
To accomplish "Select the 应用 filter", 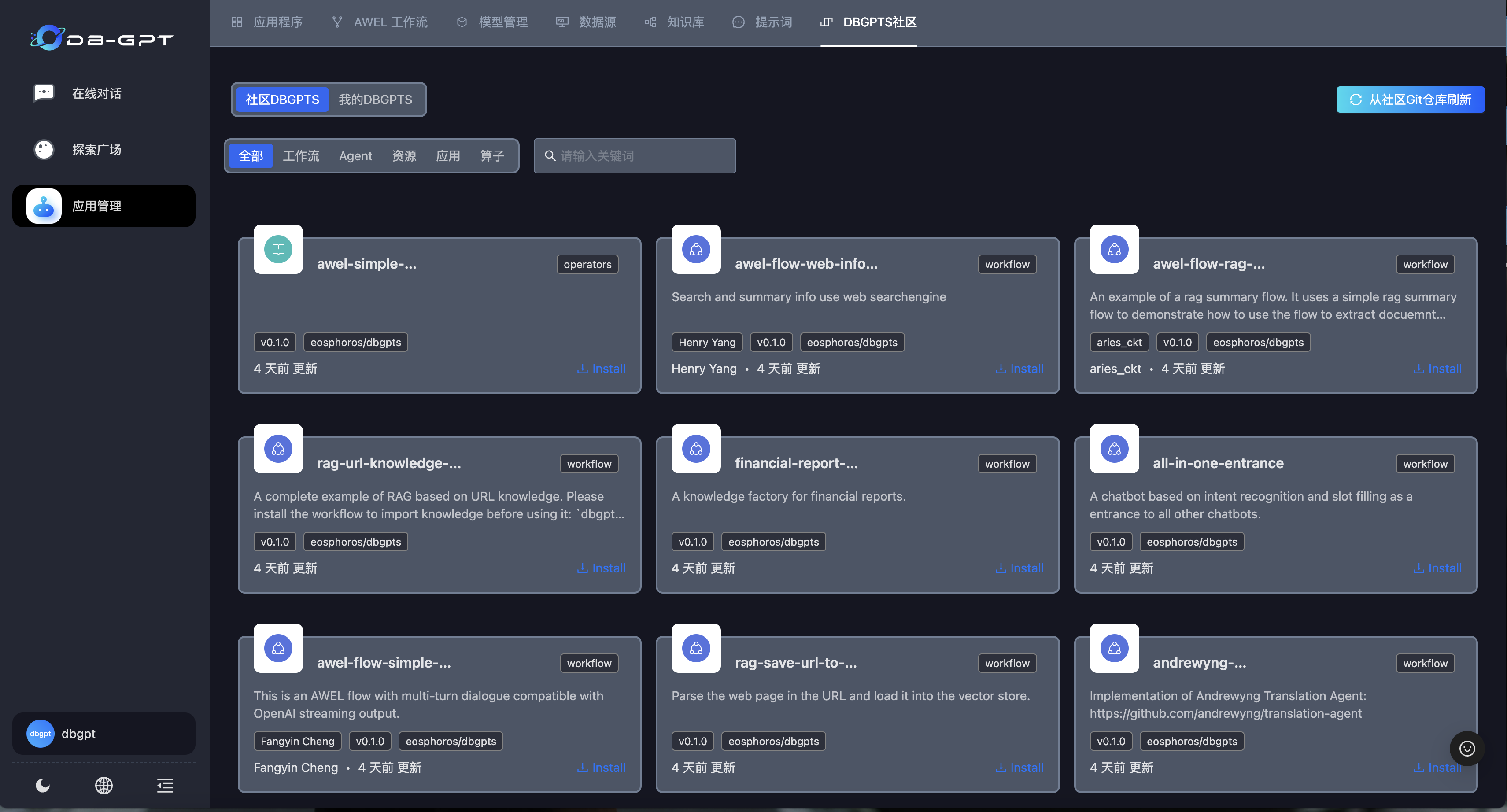I will tap(448, 155).
